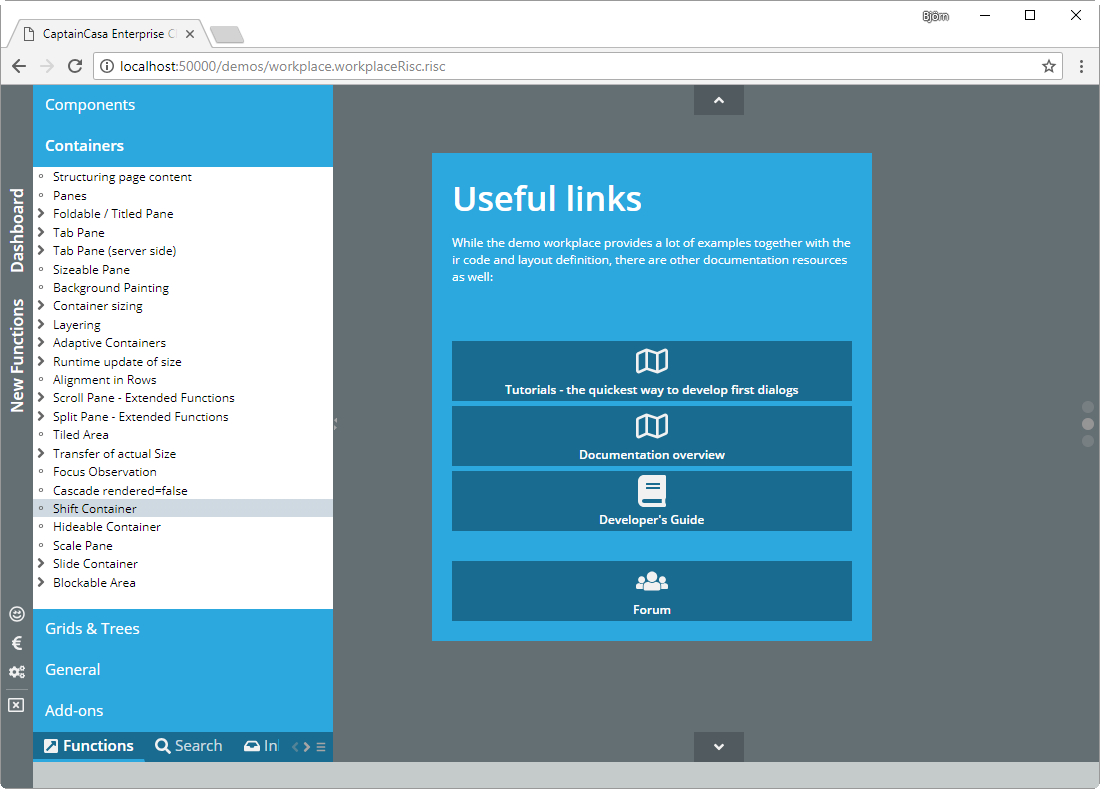This screenshot has height=789, width=1100.
Task: Click the right arrow in the tab scroller
Action: (x=307, y=747)
